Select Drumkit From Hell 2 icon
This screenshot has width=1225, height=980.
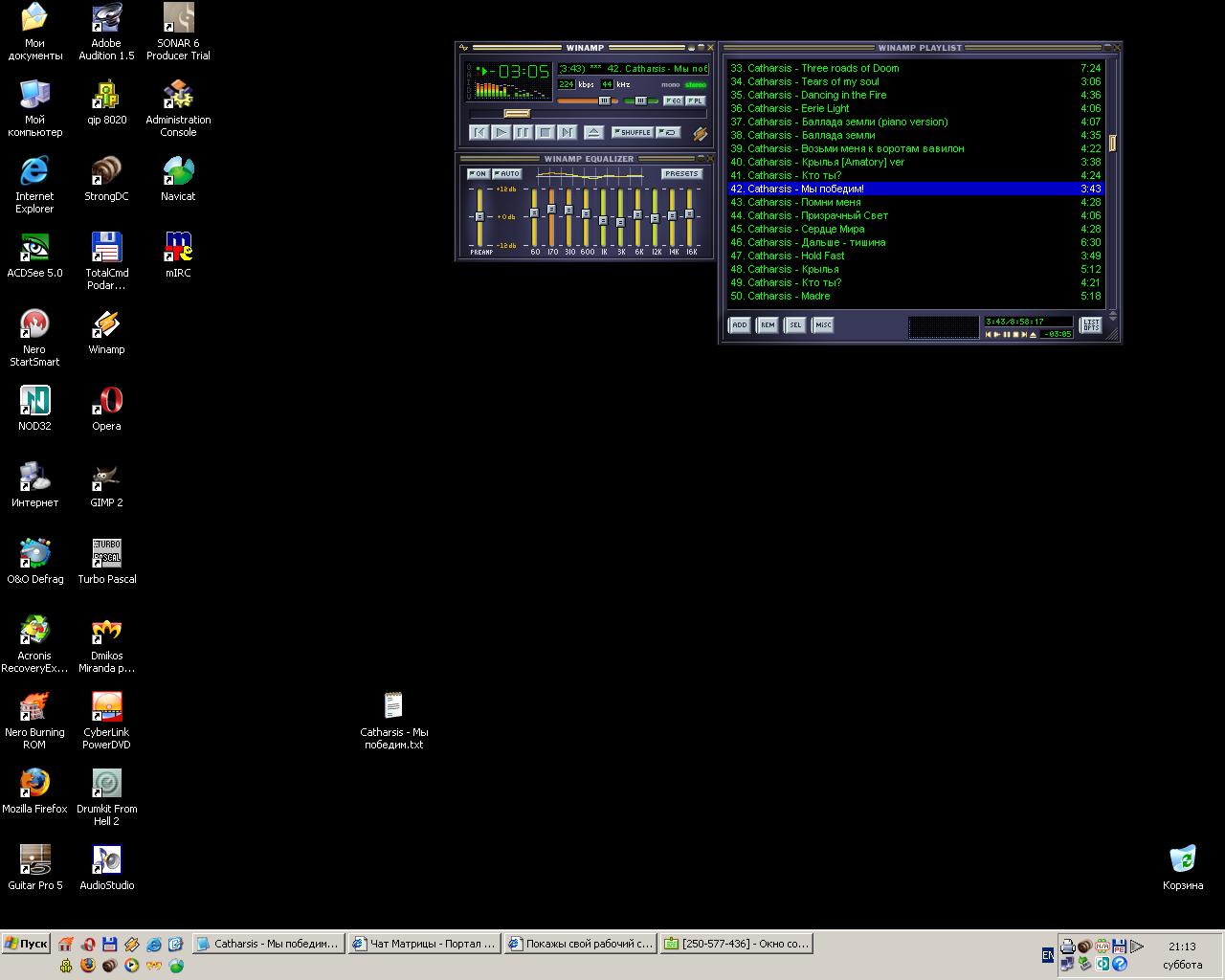pyautogui.click(x=106, y=797)
